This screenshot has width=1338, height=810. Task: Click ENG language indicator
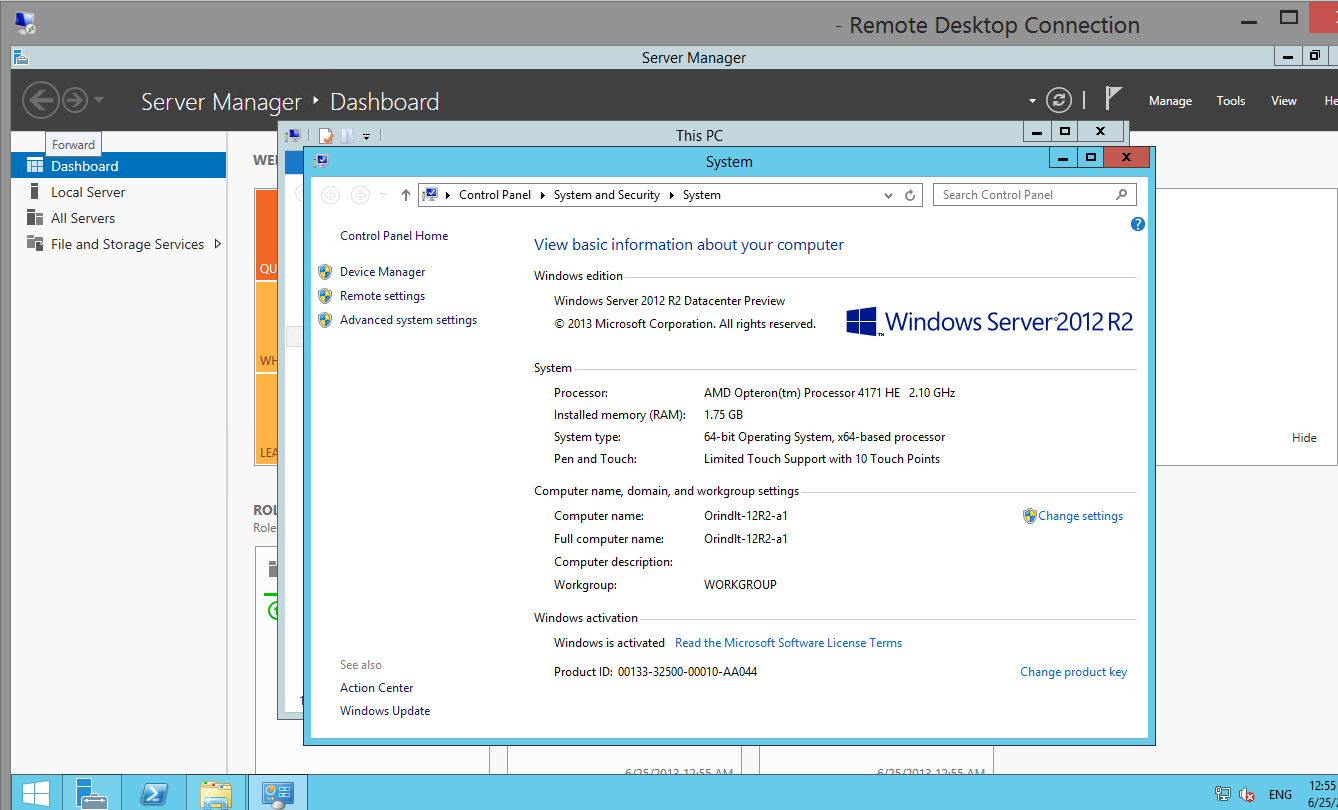point(1280,795)
